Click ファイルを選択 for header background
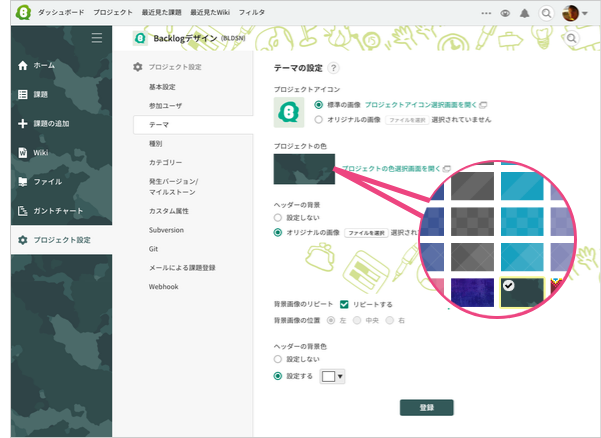 pos(366,233)
